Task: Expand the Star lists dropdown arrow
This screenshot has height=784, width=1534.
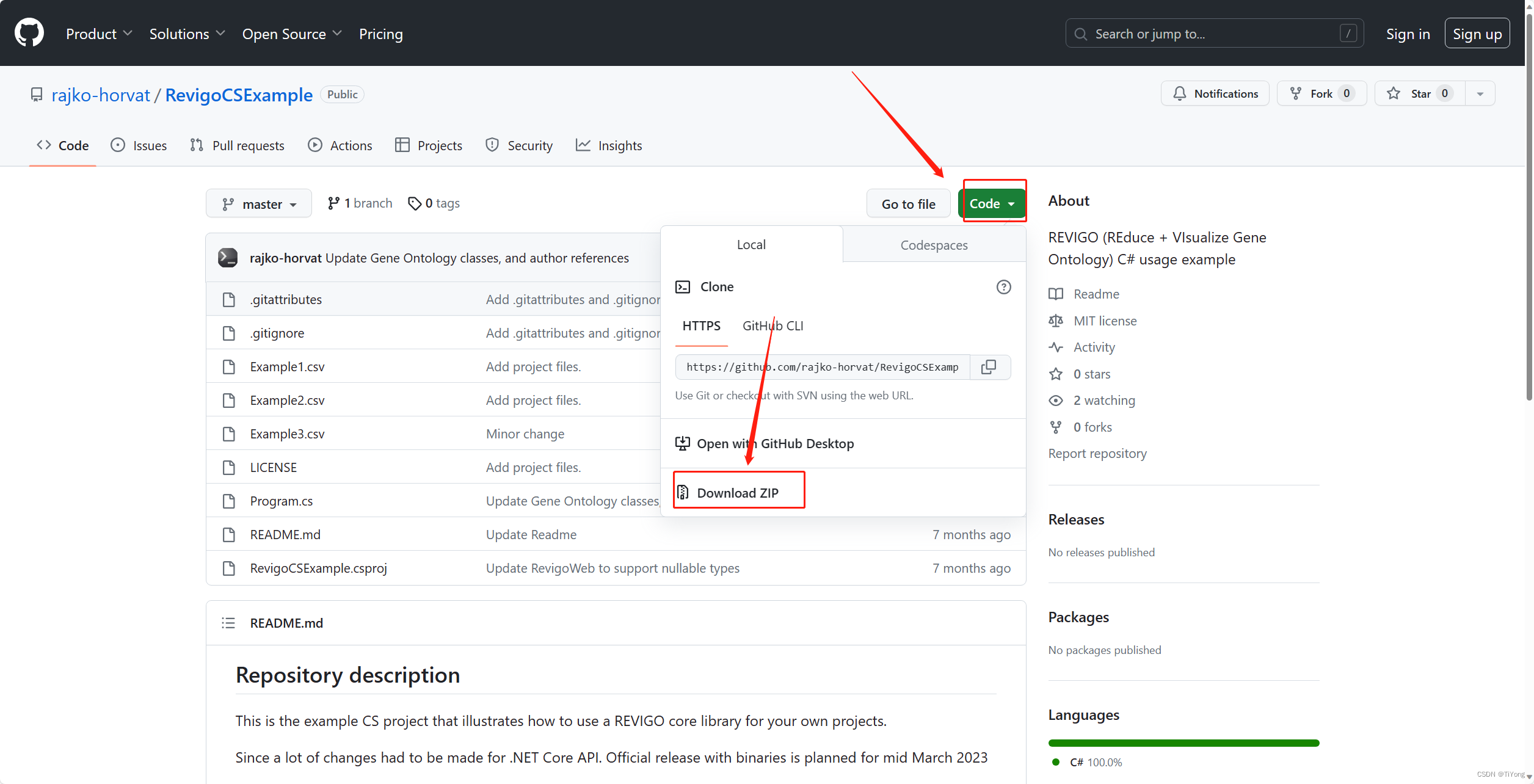Action: tap(1480, 93)
